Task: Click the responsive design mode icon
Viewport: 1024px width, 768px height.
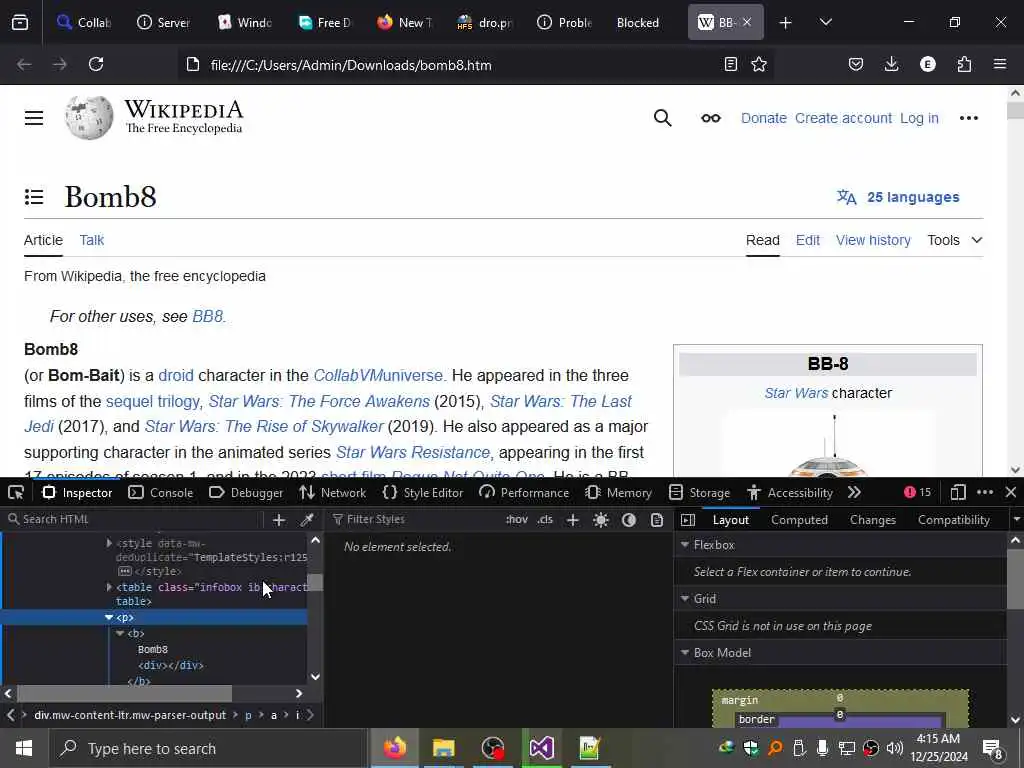Action: point(958,492)
